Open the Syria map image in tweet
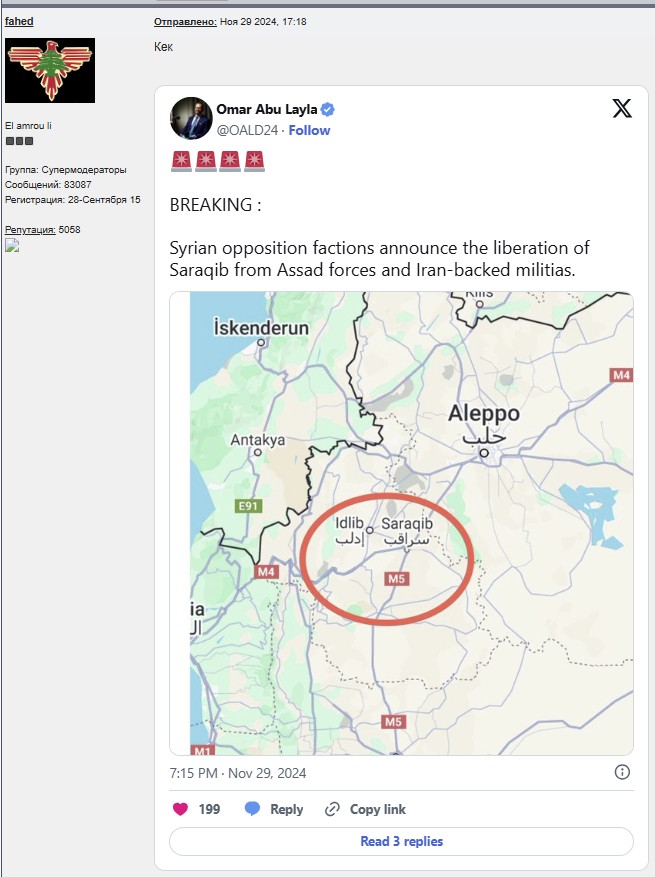Viewport: 655px width, 877px height. tap(401, 524)
